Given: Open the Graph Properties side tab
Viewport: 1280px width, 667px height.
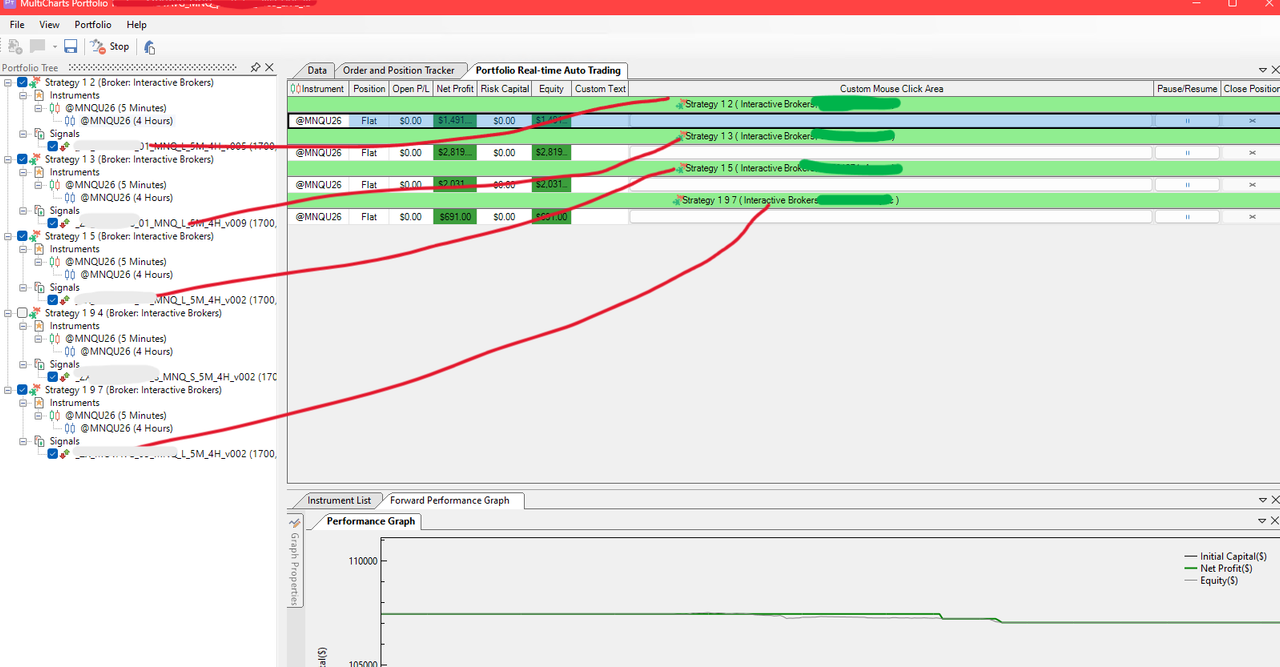Looking at the screenshot, I should pos(295,562).
